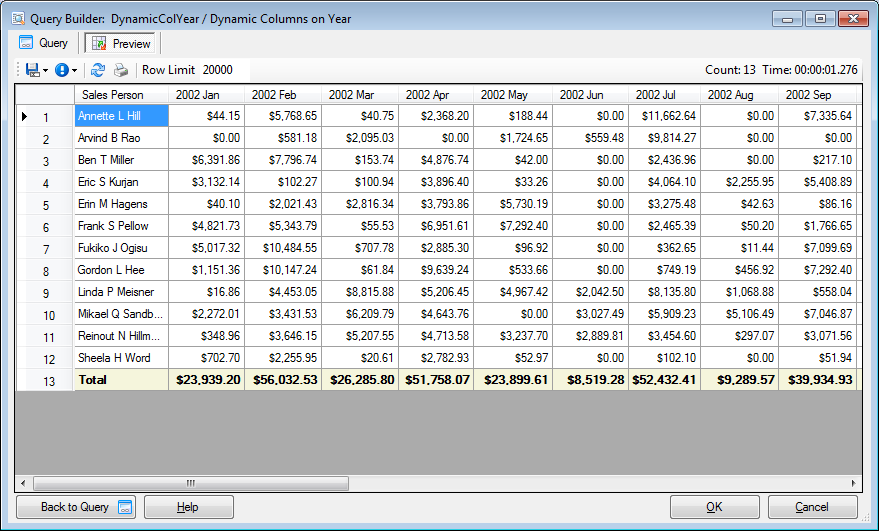Switch to the Preview tab
This screenshot has width=879, height=531.
point(121,43)
